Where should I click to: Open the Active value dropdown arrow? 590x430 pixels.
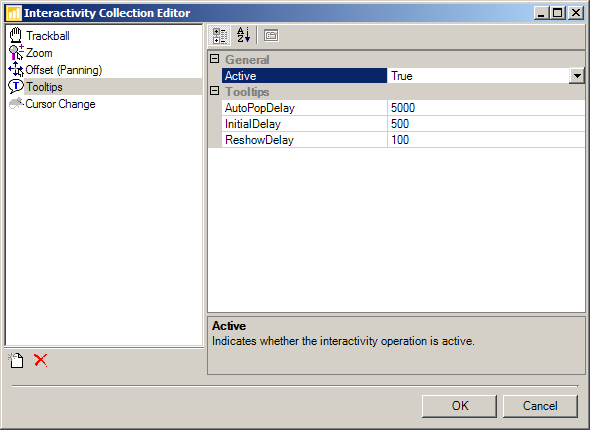tap(577, 76)
